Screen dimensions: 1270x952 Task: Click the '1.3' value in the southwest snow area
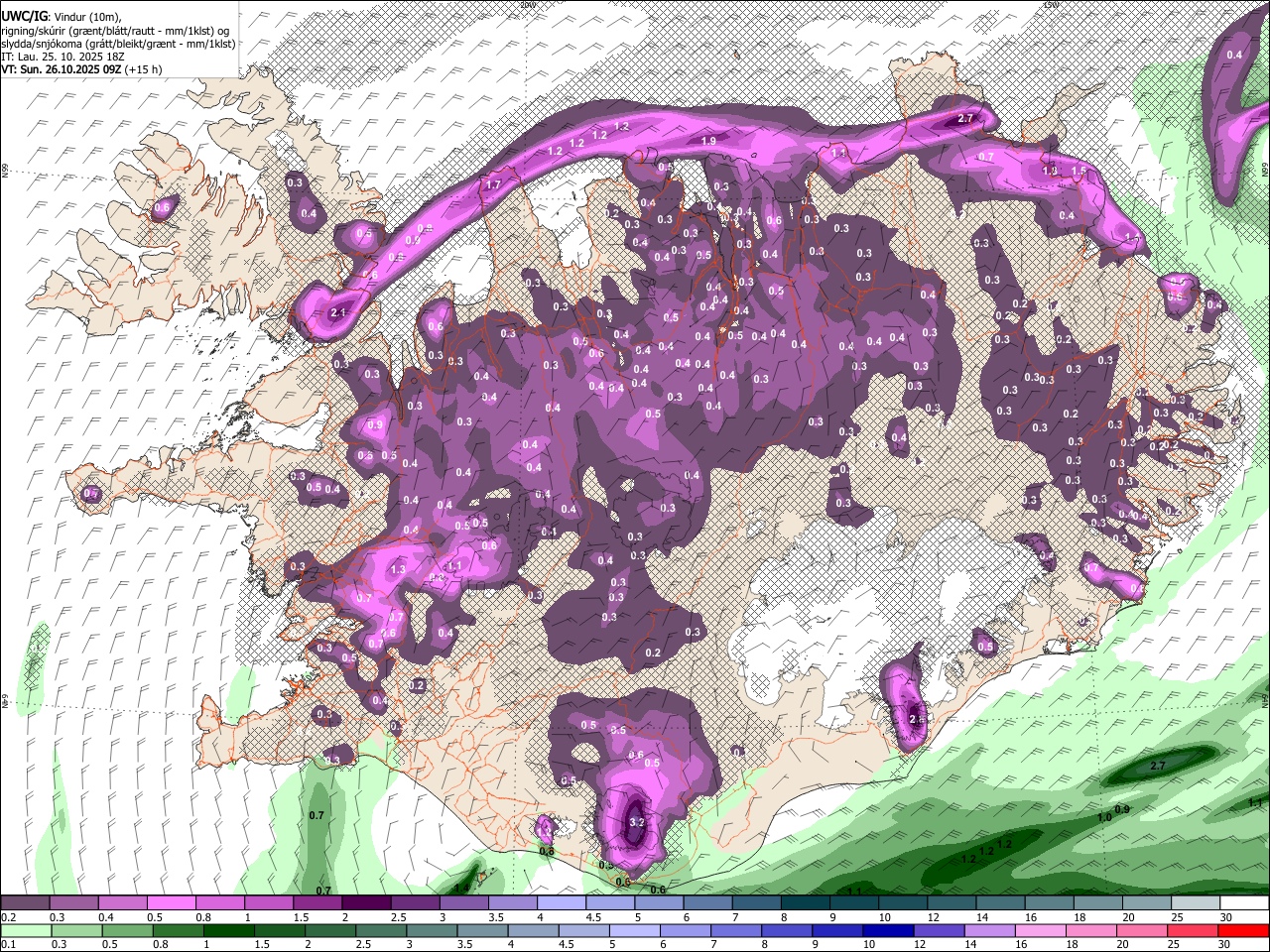399,570
